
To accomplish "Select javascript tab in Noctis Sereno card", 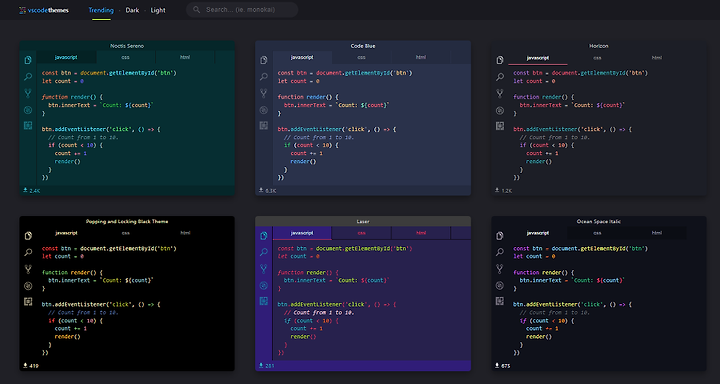I will [x=67, y=57].
